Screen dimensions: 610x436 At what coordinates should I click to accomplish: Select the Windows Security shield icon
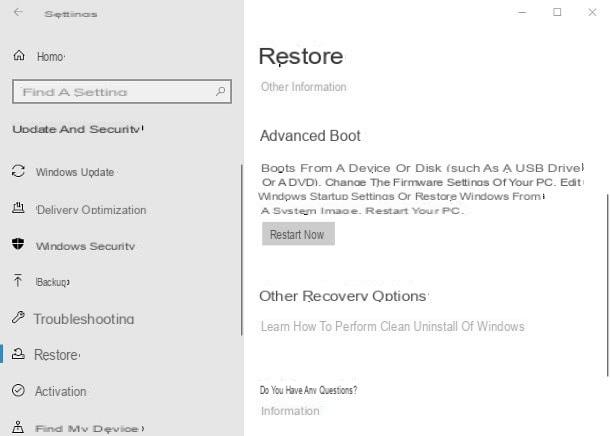click(18, 244)
